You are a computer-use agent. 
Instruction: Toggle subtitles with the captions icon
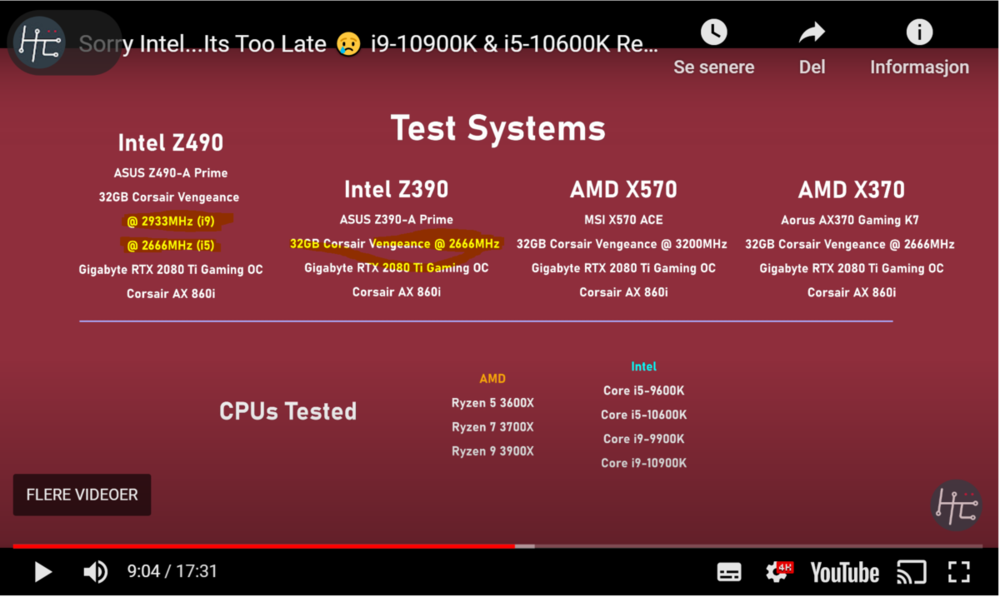tap(729, 572)
